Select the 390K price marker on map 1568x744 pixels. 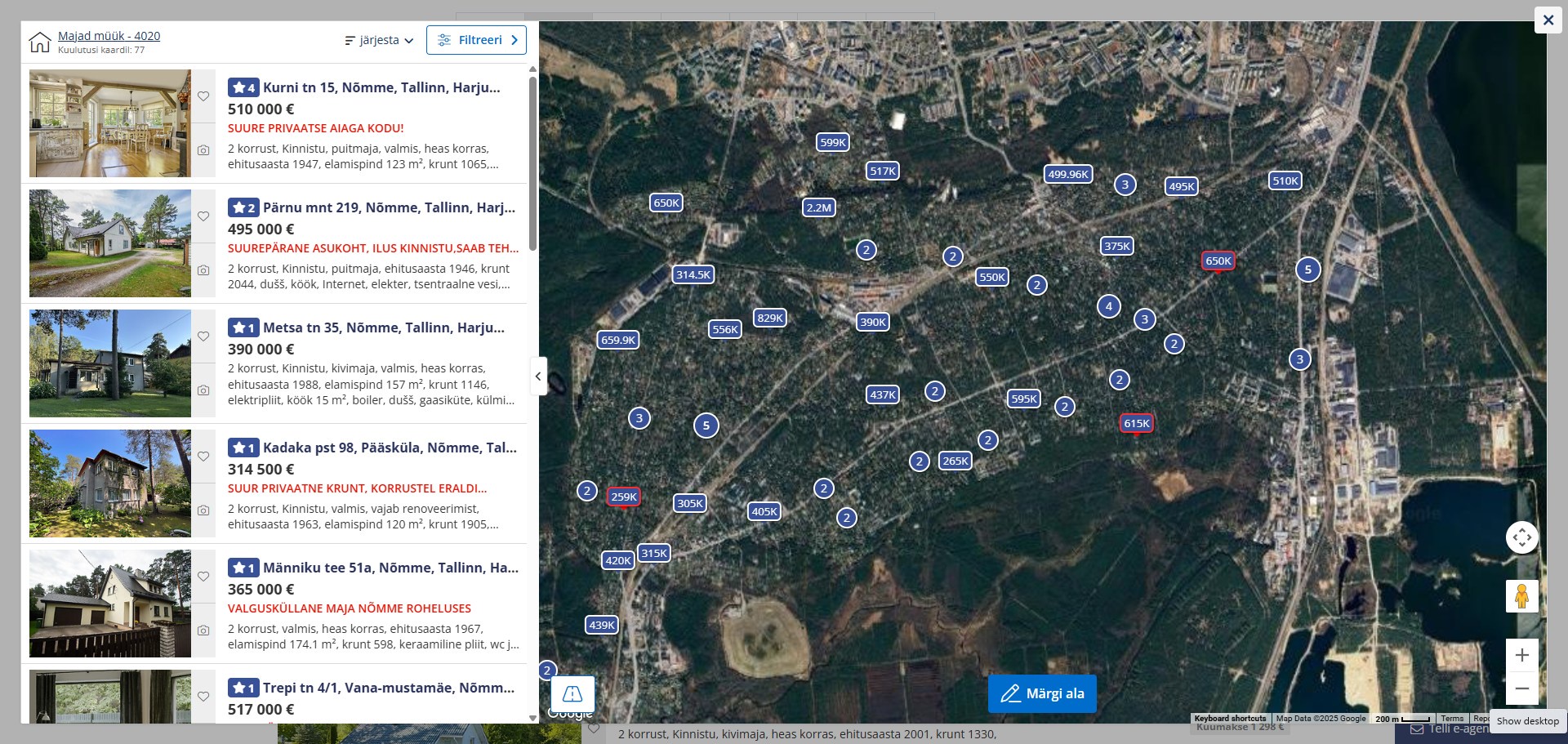tap(873, 322)
